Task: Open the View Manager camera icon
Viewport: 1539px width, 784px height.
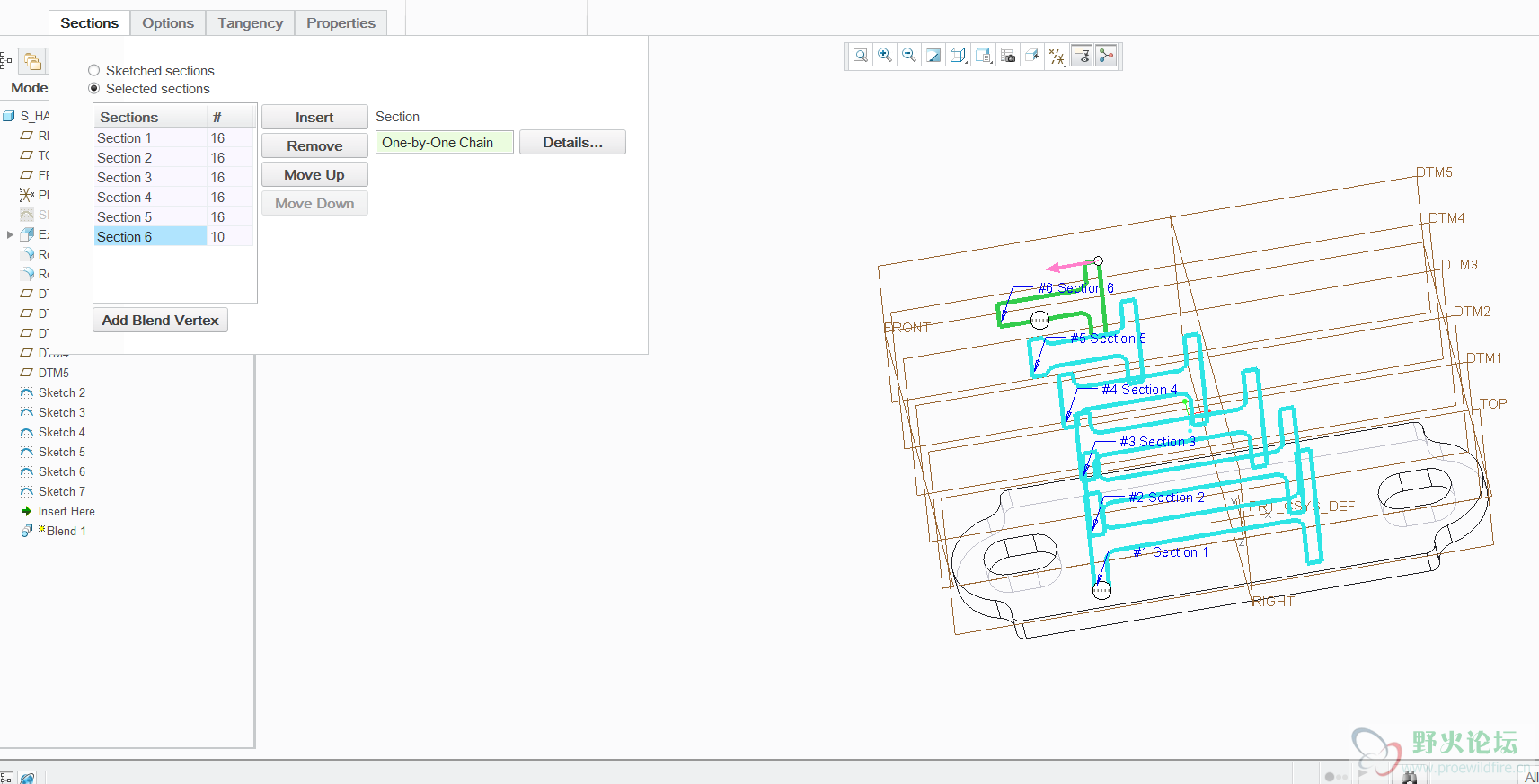Action: tap(1008, 56)
